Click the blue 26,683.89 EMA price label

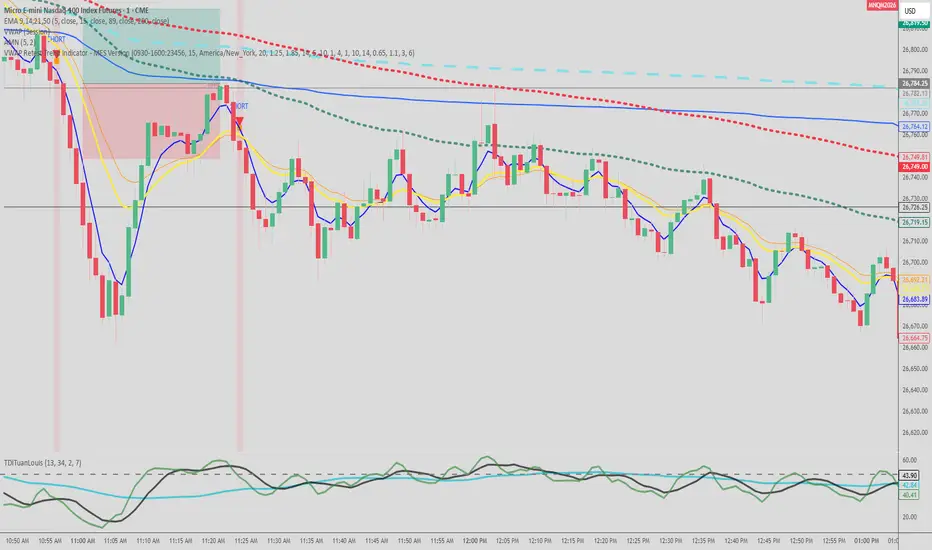(x=915, y=300)
